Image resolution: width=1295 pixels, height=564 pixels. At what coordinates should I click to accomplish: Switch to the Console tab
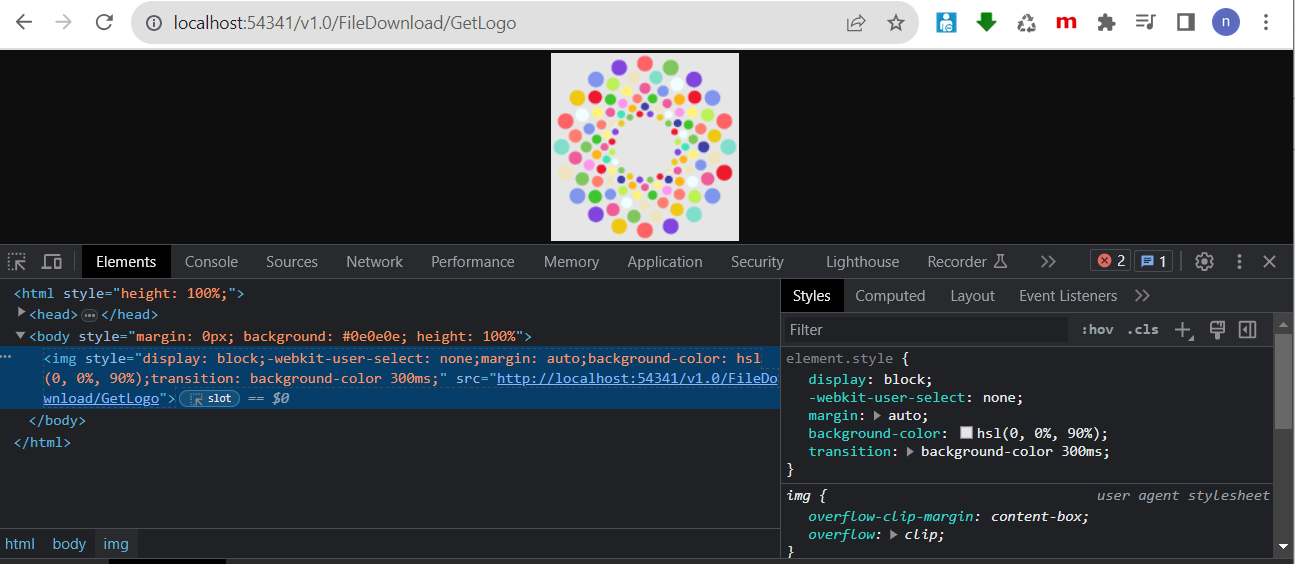(x=211, y=262)
